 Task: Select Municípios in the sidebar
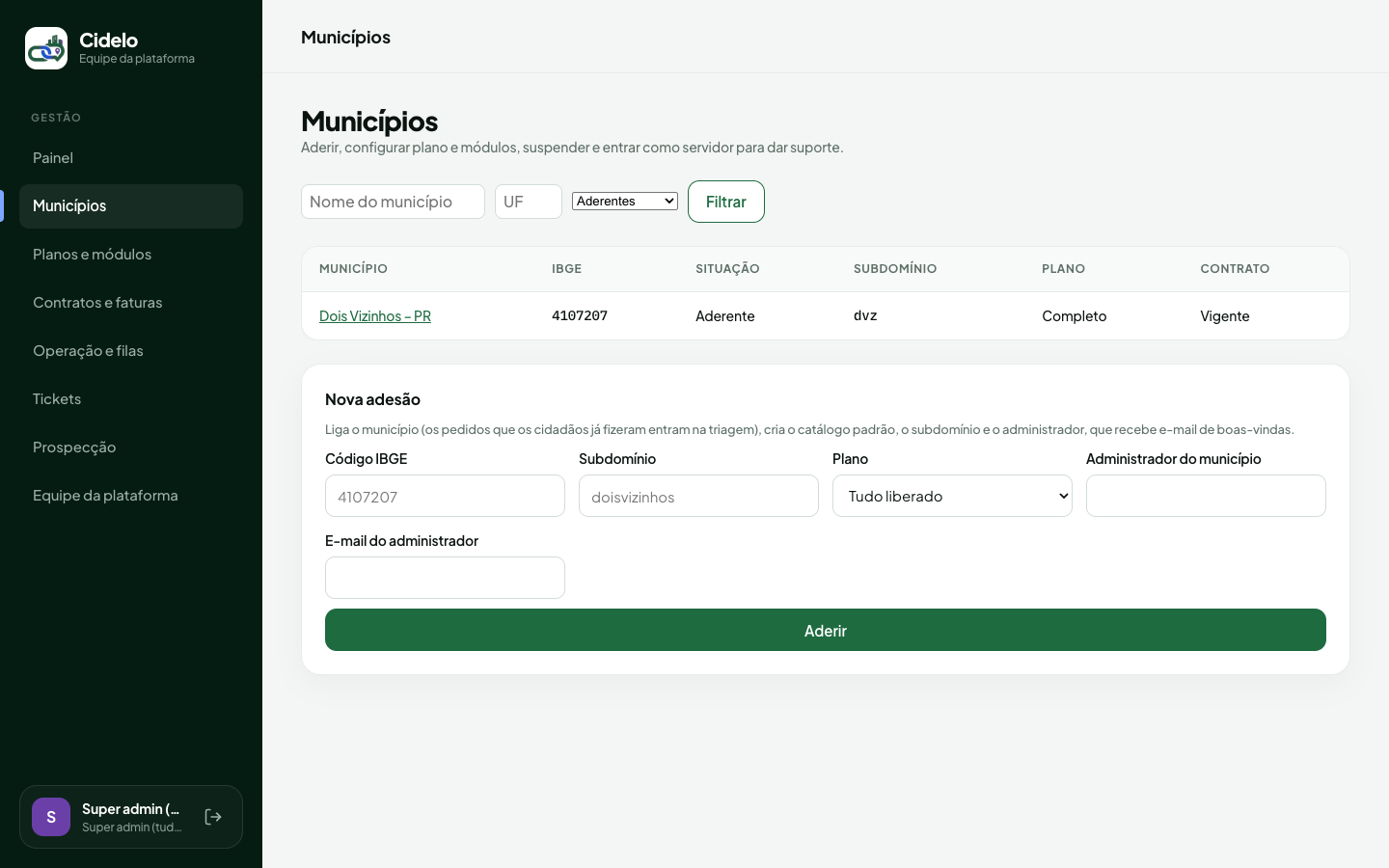pos(131,206)
